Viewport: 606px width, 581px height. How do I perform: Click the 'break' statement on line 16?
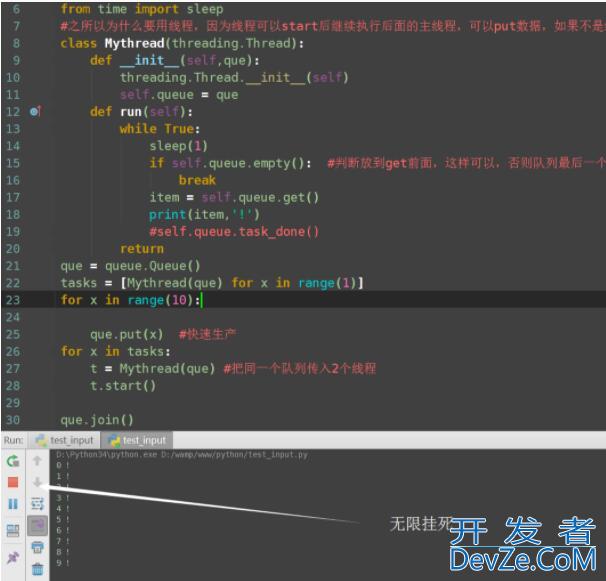coord(197,180)
